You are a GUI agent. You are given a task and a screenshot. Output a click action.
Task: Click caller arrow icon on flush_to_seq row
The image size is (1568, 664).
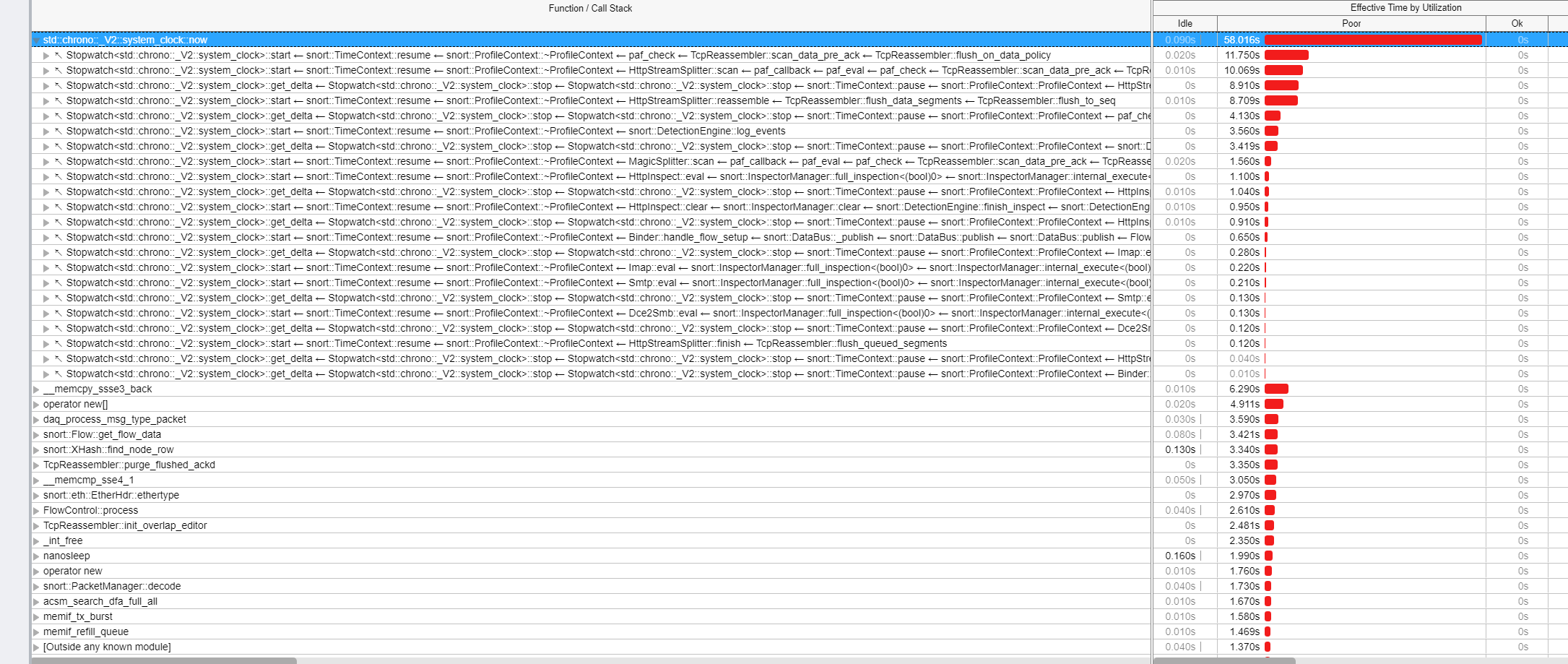[x=59, y=101]
